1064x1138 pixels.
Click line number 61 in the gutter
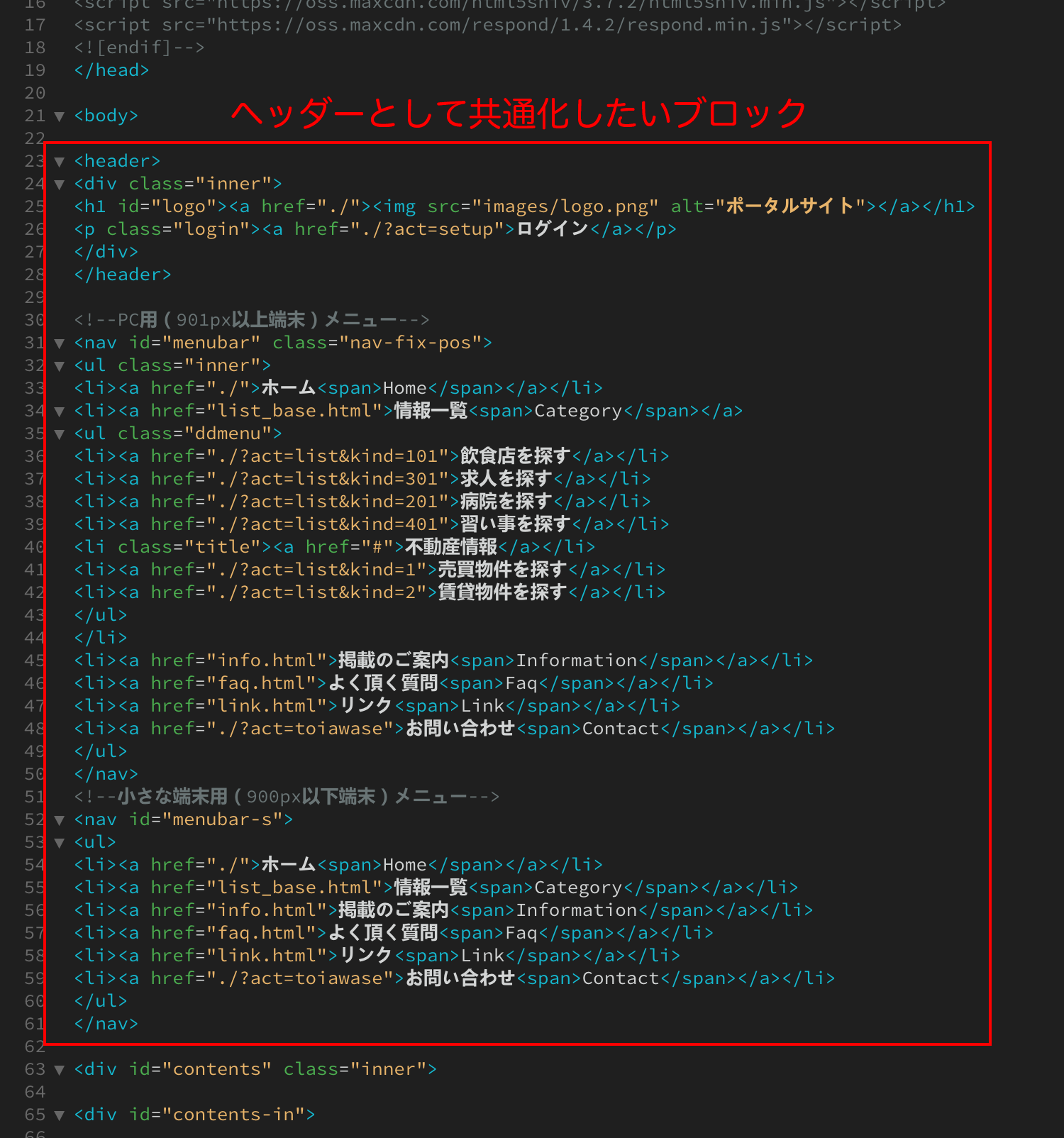35,1024
